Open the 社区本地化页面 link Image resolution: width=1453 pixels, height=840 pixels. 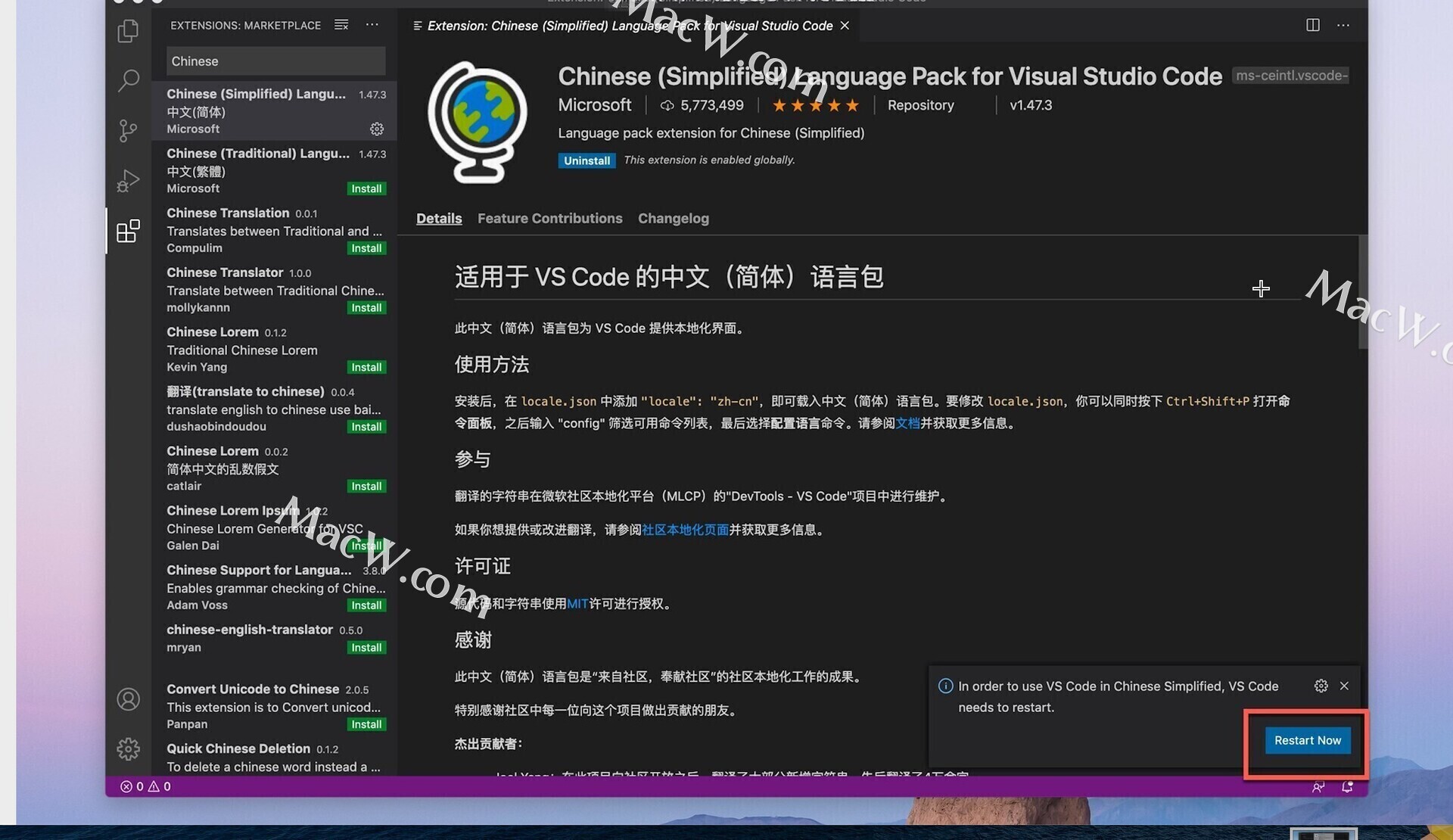(685, 530)
